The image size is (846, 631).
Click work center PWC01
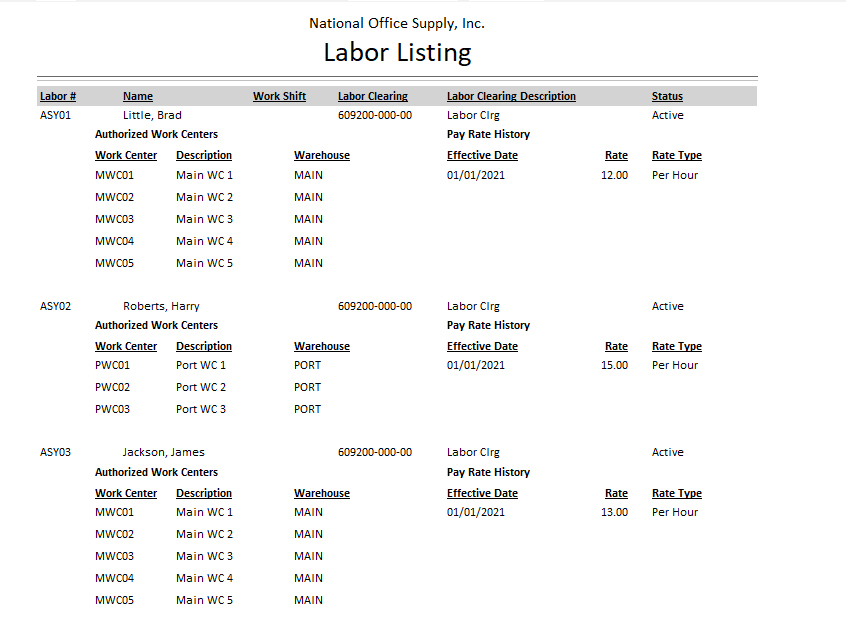tap(112, 365)
